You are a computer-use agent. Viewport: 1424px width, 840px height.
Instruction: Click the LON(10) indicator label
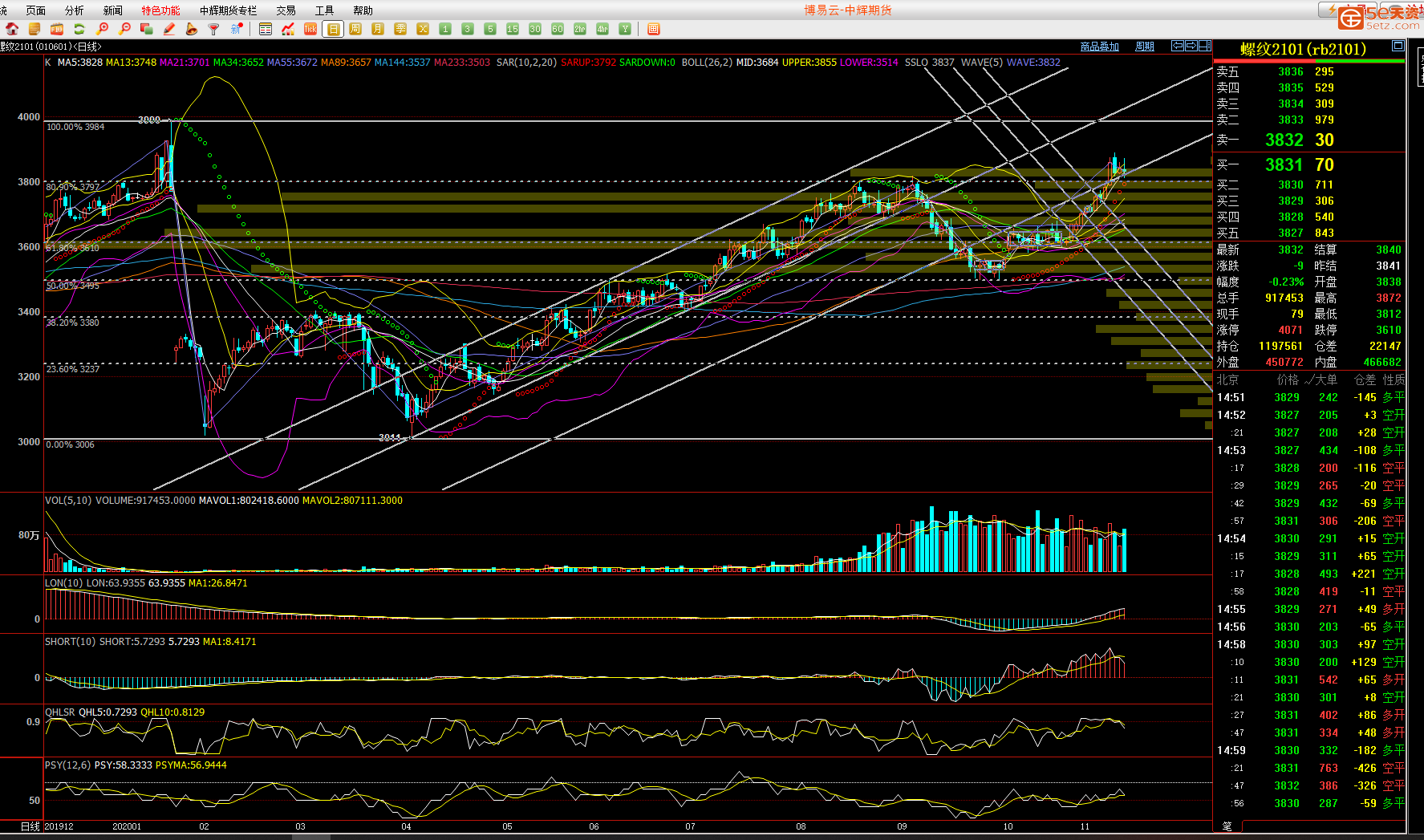pyautogui.click(x=63, y=582)
